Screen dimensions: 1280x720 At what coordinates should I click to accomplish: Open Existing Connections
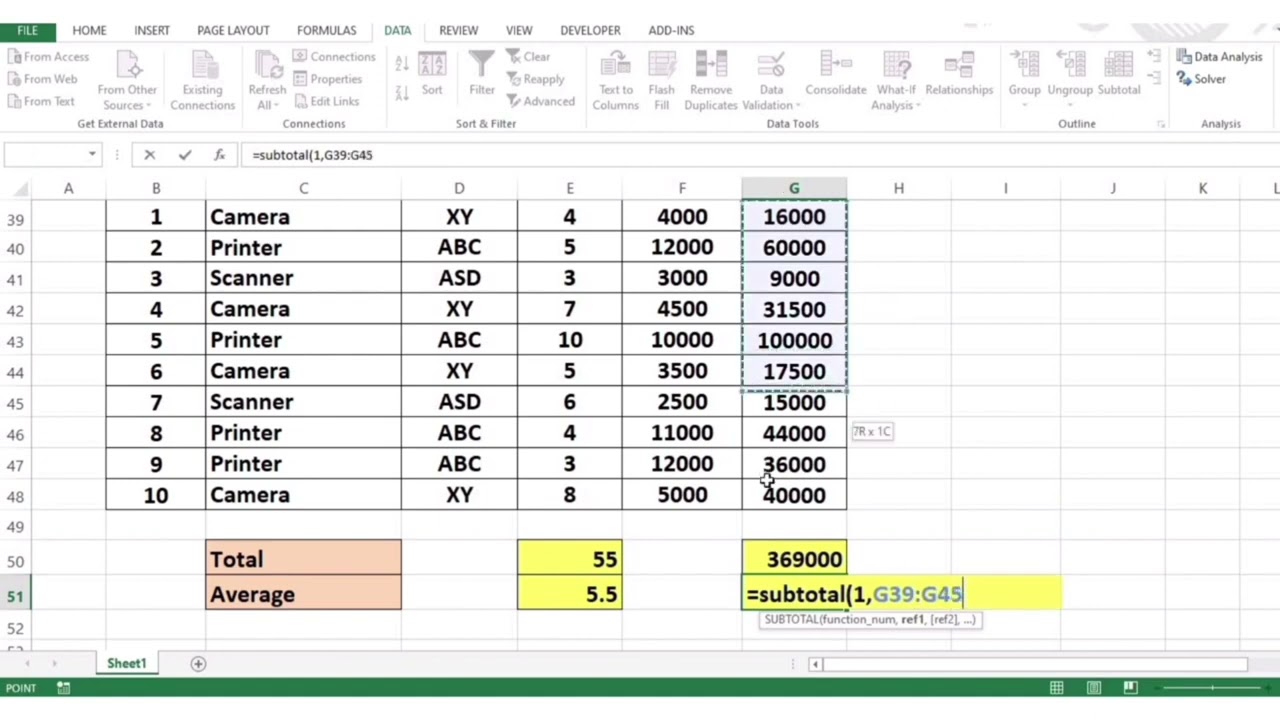point(202,81)
